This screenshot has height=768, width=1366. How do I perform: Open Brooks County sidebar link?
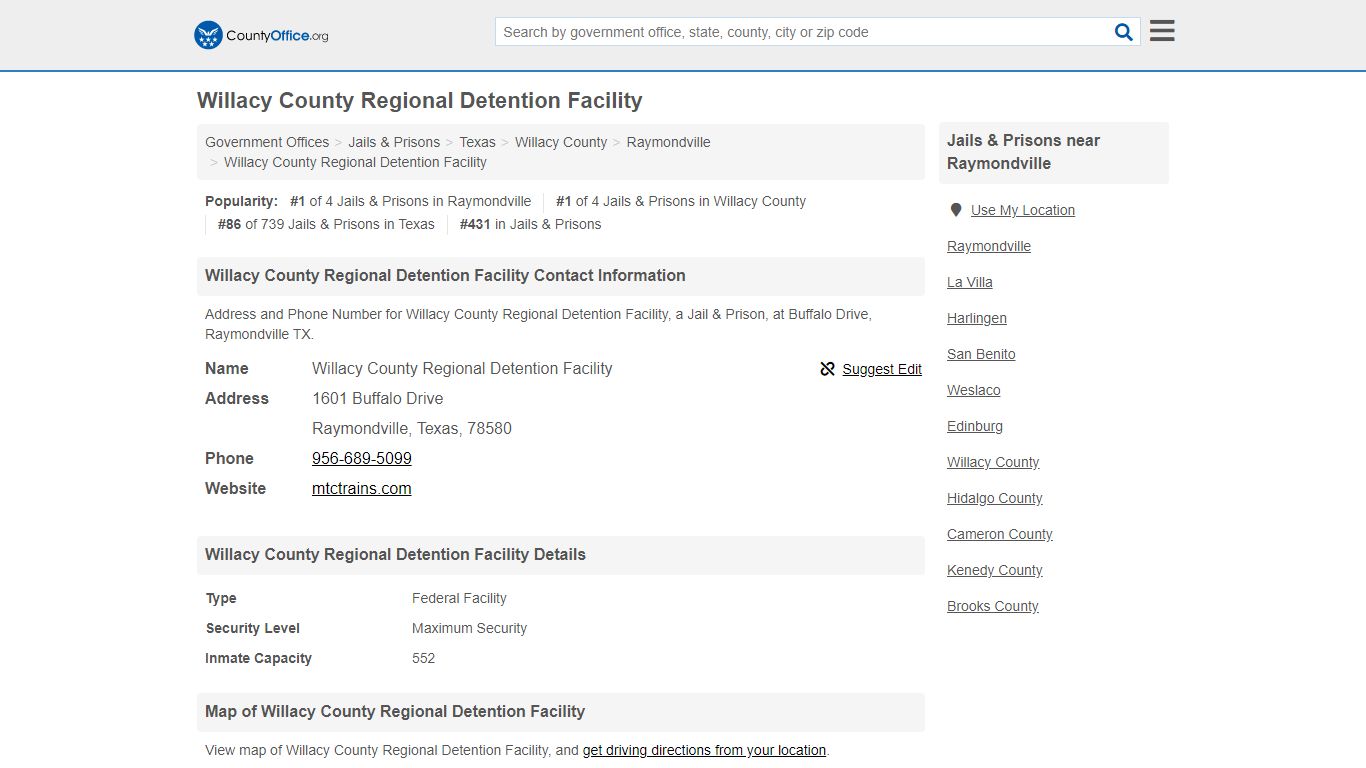click(x=993, y=606)
